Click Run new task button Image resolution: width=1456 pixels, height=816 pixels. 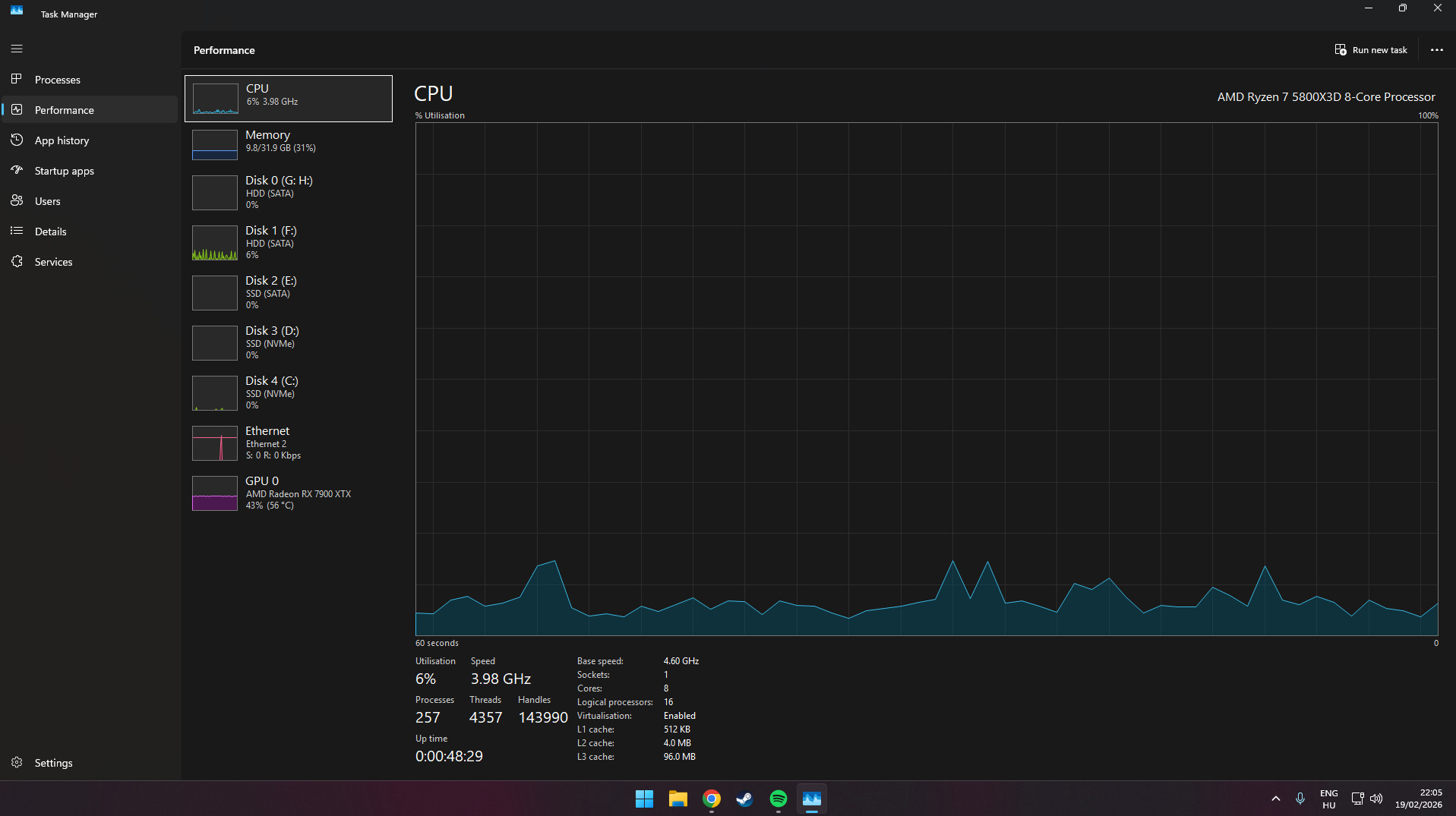click(1371, 50)
